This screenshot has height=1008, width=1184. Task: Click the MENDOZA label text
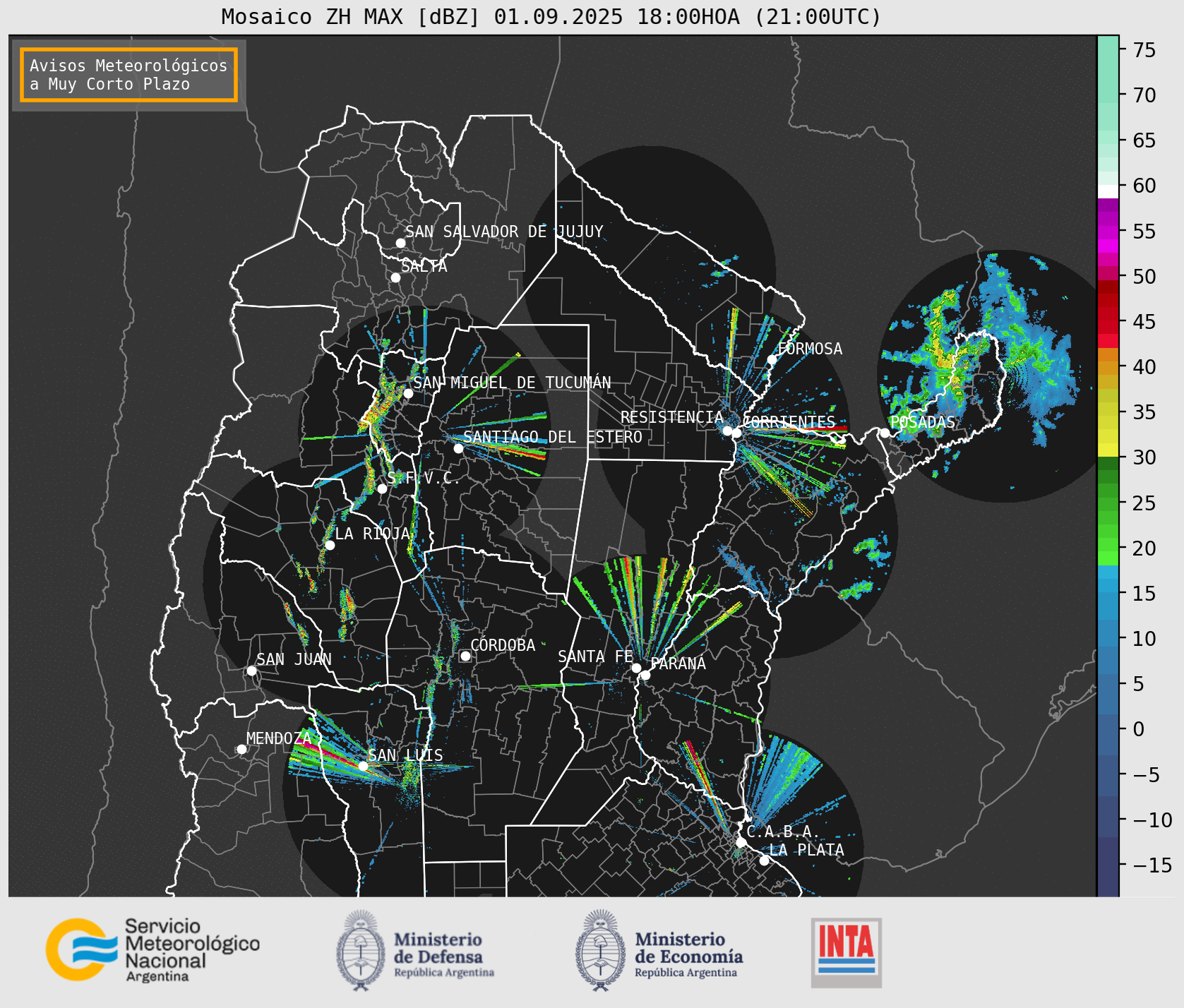point(279,738)
